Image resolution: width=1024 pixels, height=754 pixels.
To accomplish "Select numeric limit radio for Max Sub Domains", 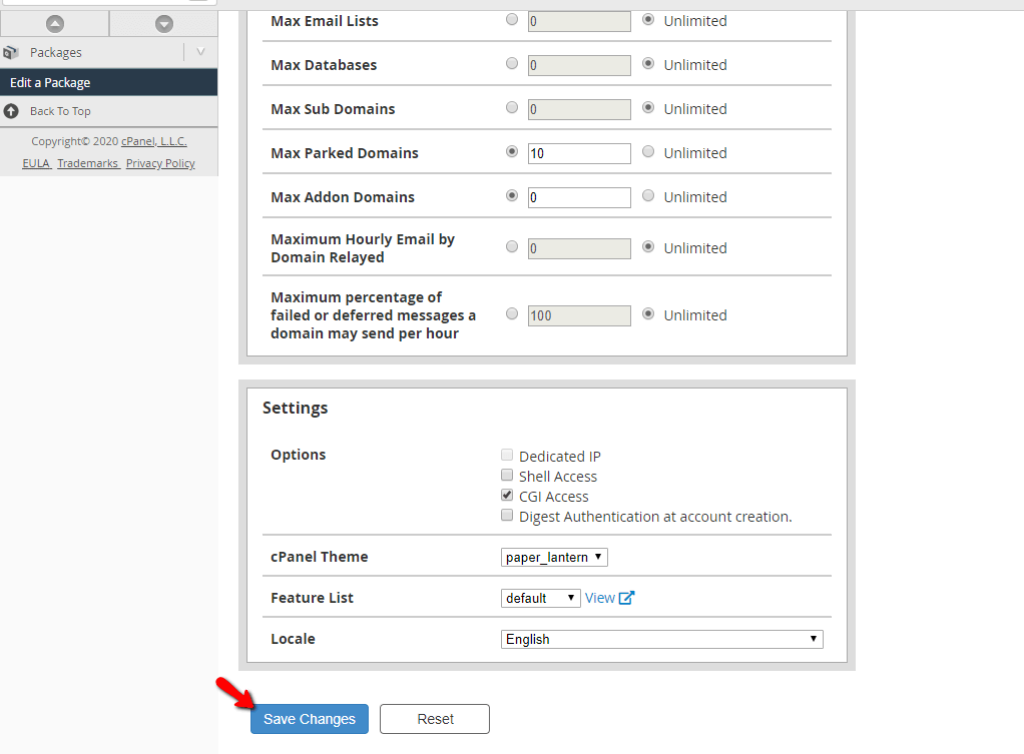I will [x=512, y=107].
